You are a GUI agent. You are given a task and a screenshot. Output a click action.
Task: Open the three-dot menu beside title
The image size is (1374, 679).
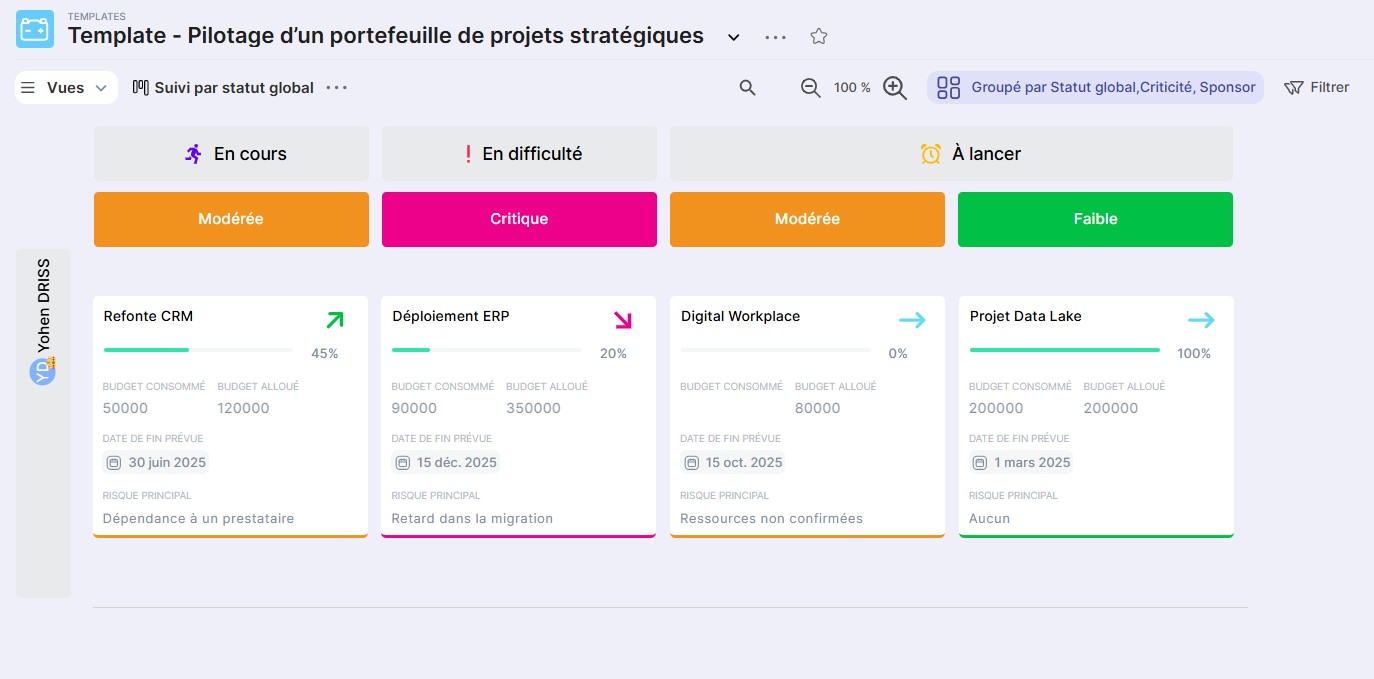(x=775, y=37)
